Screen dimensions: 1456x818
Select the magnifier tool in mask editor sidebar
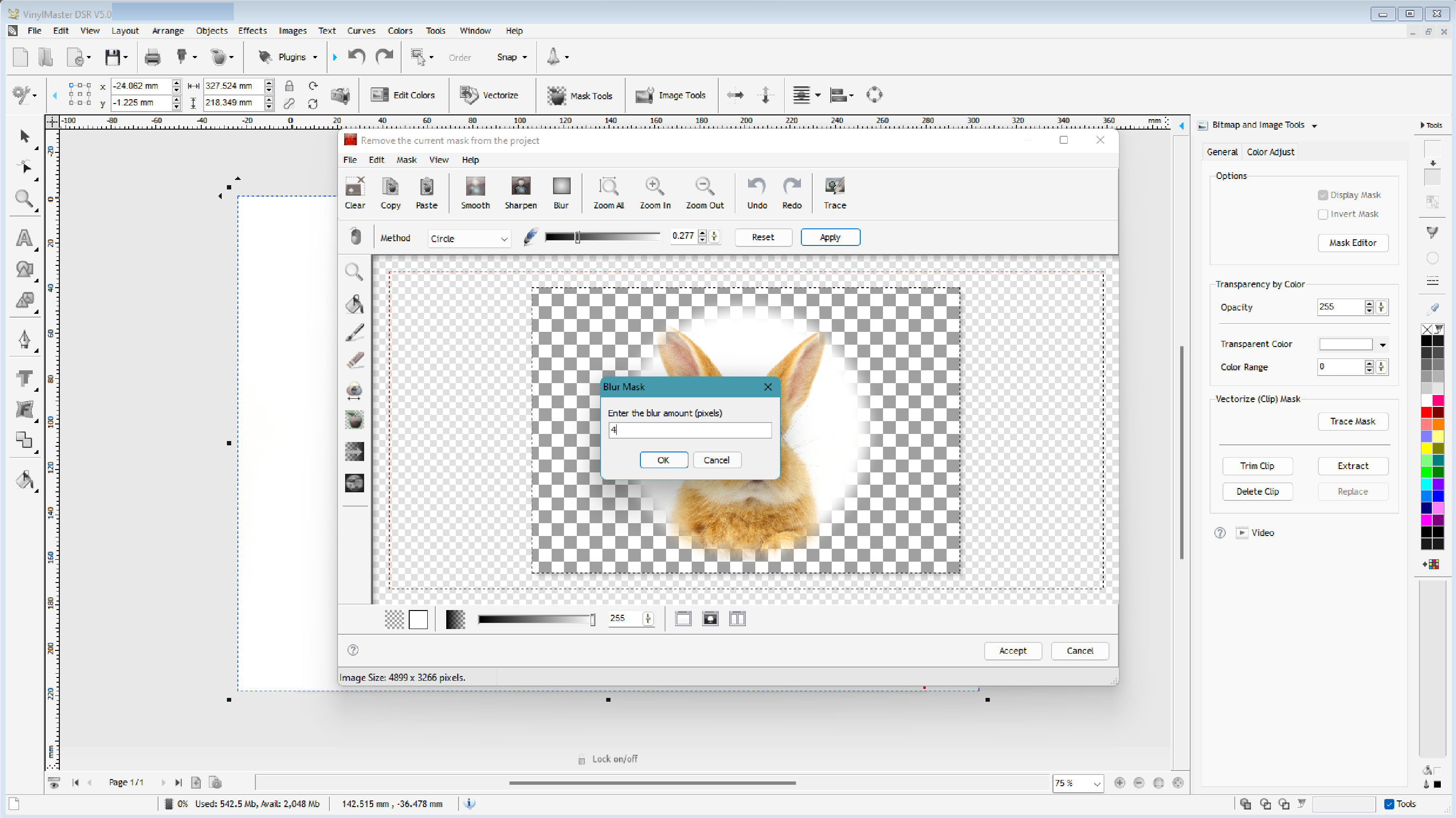[355, 273]
